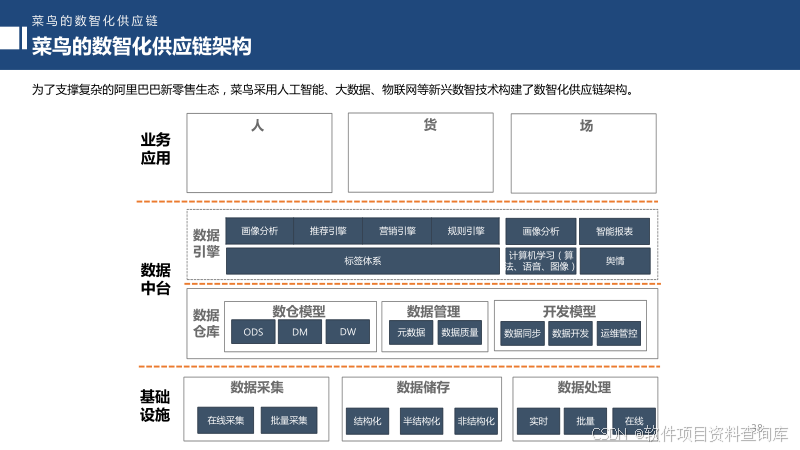Click the "数据仓库" section label
This screenshot has height=450, width=800.
(x=206, y=323)
